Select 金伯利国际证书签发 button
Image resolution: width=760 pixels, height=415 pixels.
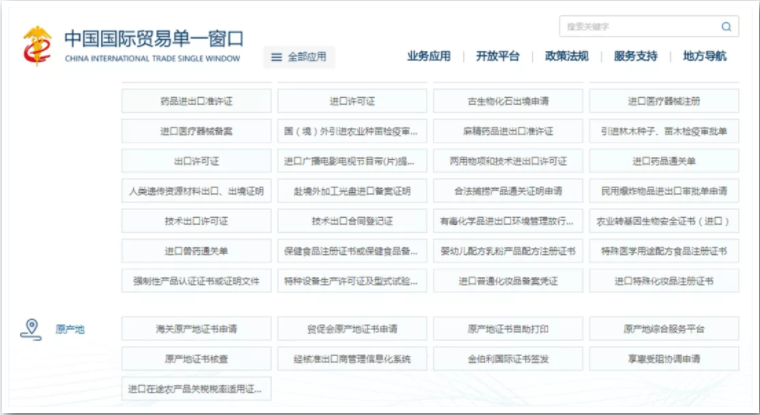point(508,358)
